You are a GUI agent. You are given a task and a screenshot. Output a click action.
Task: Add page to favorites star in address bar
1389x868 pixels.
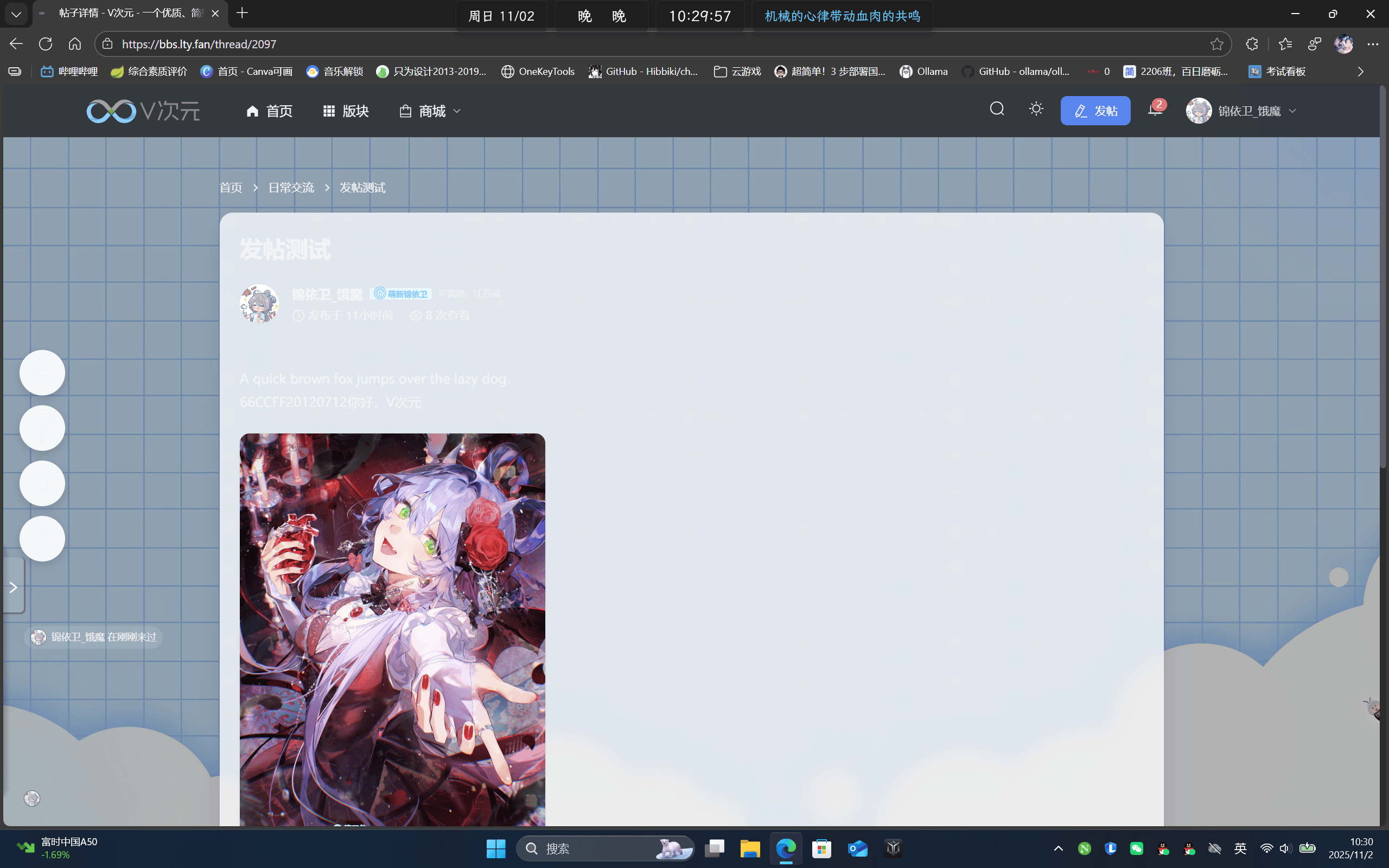tap(1216, 44)
